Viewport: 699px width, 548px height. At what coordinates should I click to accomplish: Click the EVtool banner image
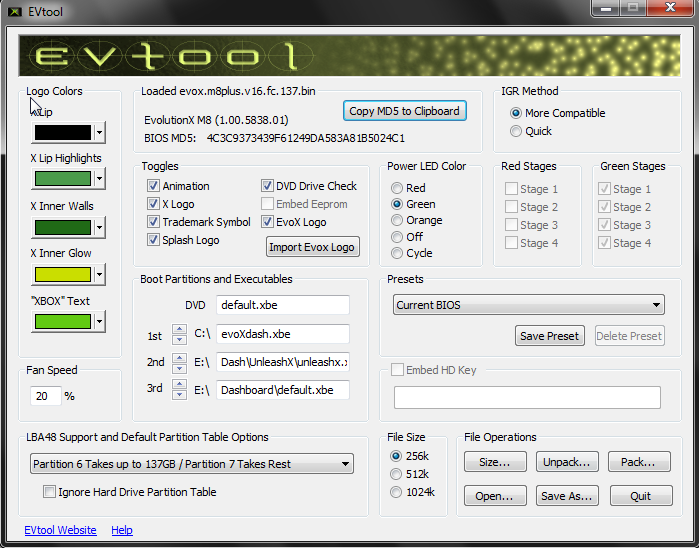point(350,56)
